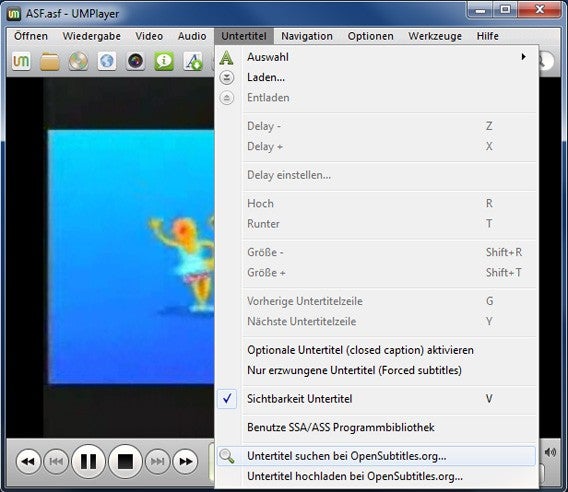
Task: Expand the Auswahl submenu arrow
Action: tap(523, 57)
